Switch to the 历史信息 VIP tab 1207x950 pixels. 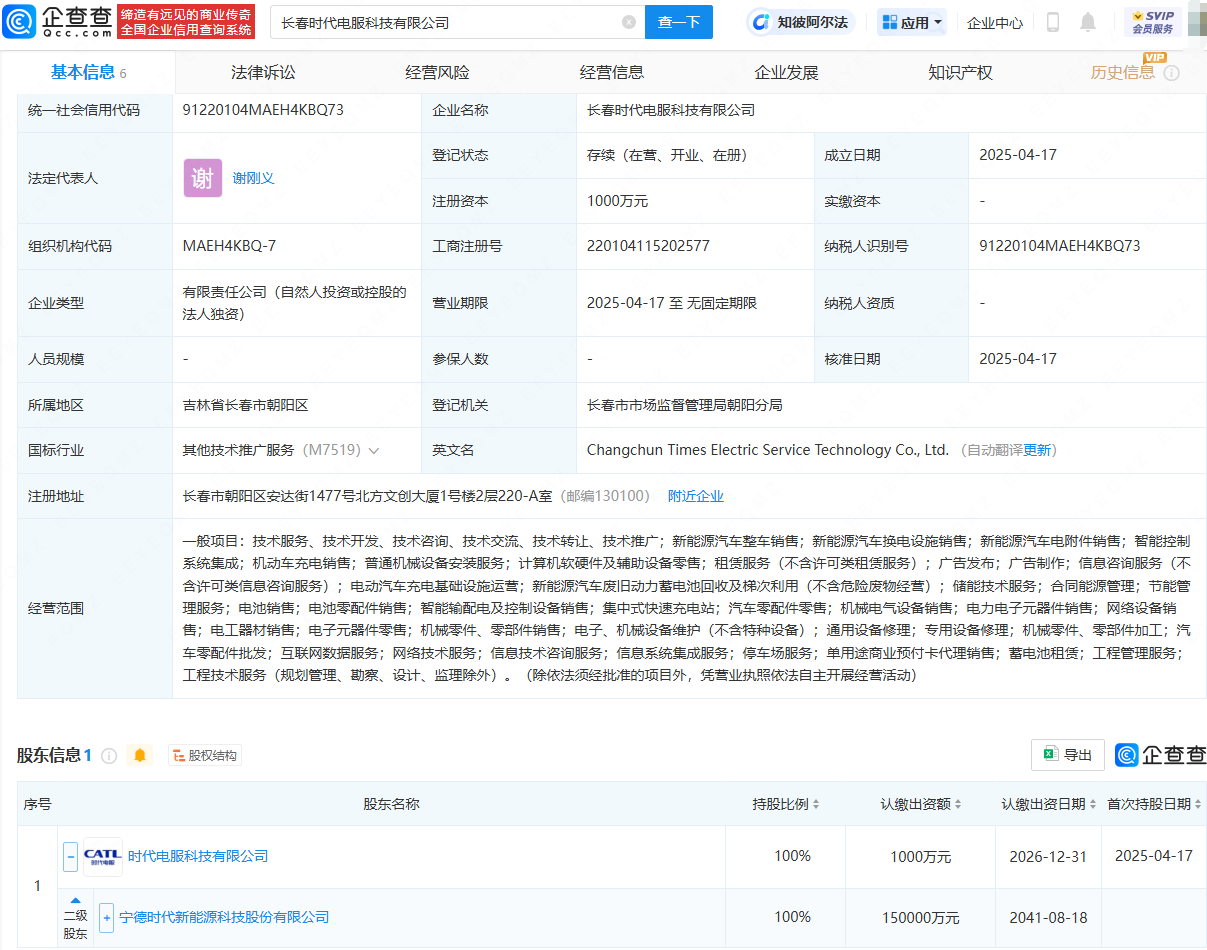pos(1123,72)
